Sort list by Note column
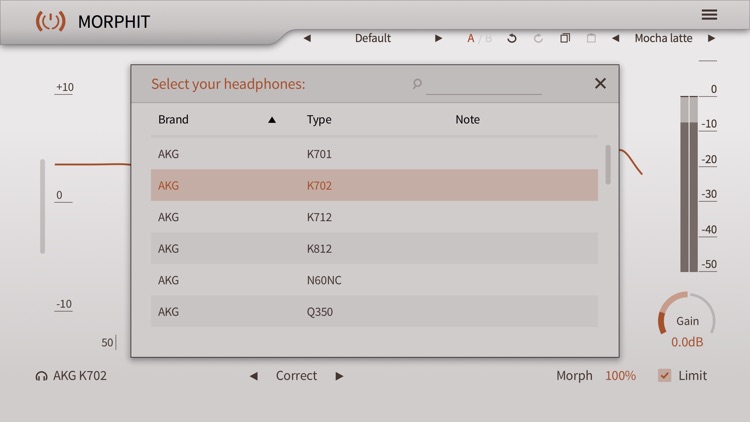 click(x=467, y=120)
